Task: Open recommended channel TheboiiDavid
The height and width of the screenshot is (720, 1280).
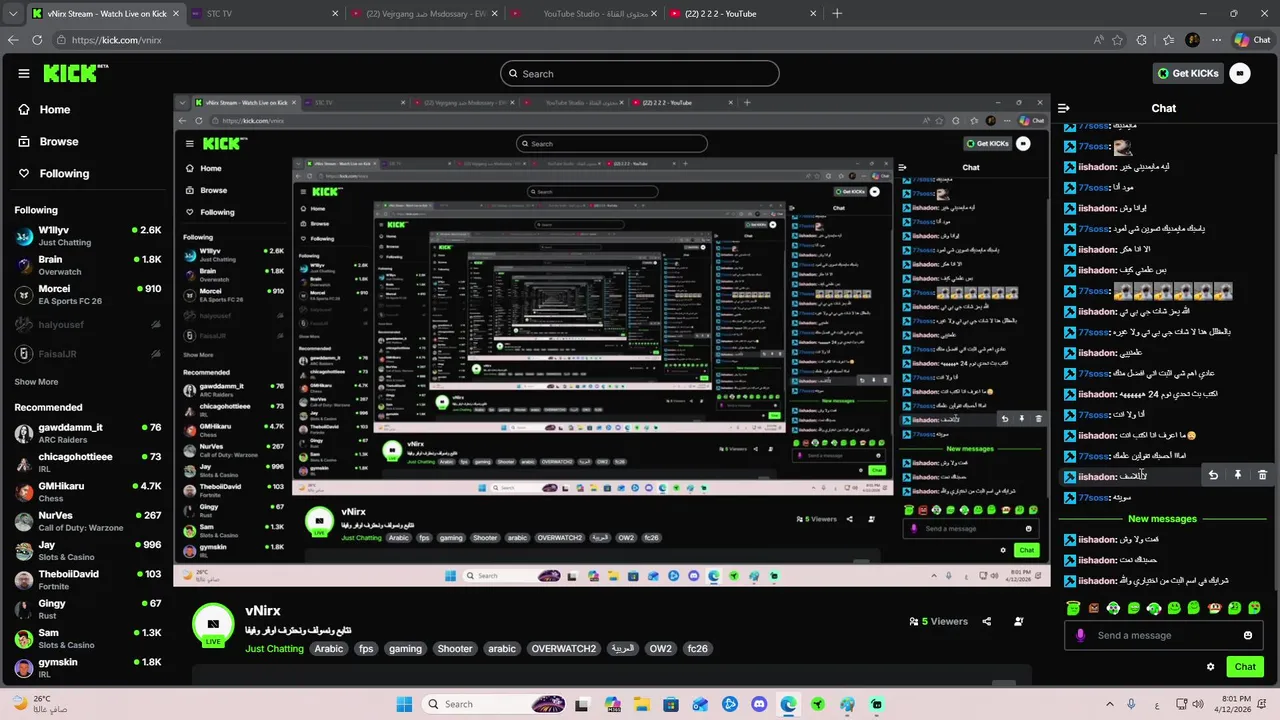Action: 88,580
